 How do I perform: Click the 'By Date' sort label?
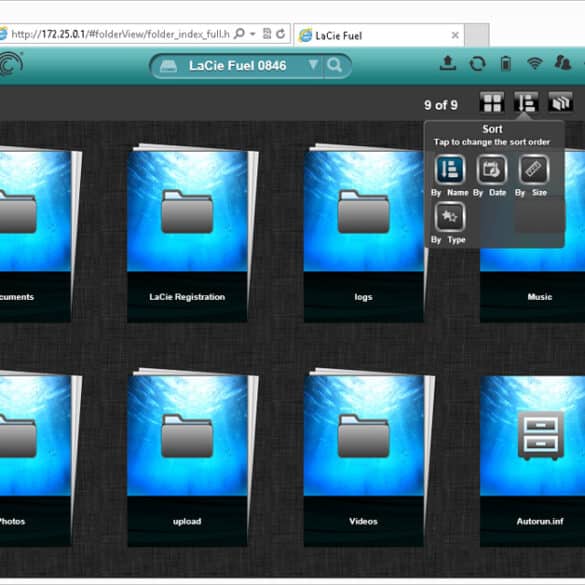[x=489, y=193]
